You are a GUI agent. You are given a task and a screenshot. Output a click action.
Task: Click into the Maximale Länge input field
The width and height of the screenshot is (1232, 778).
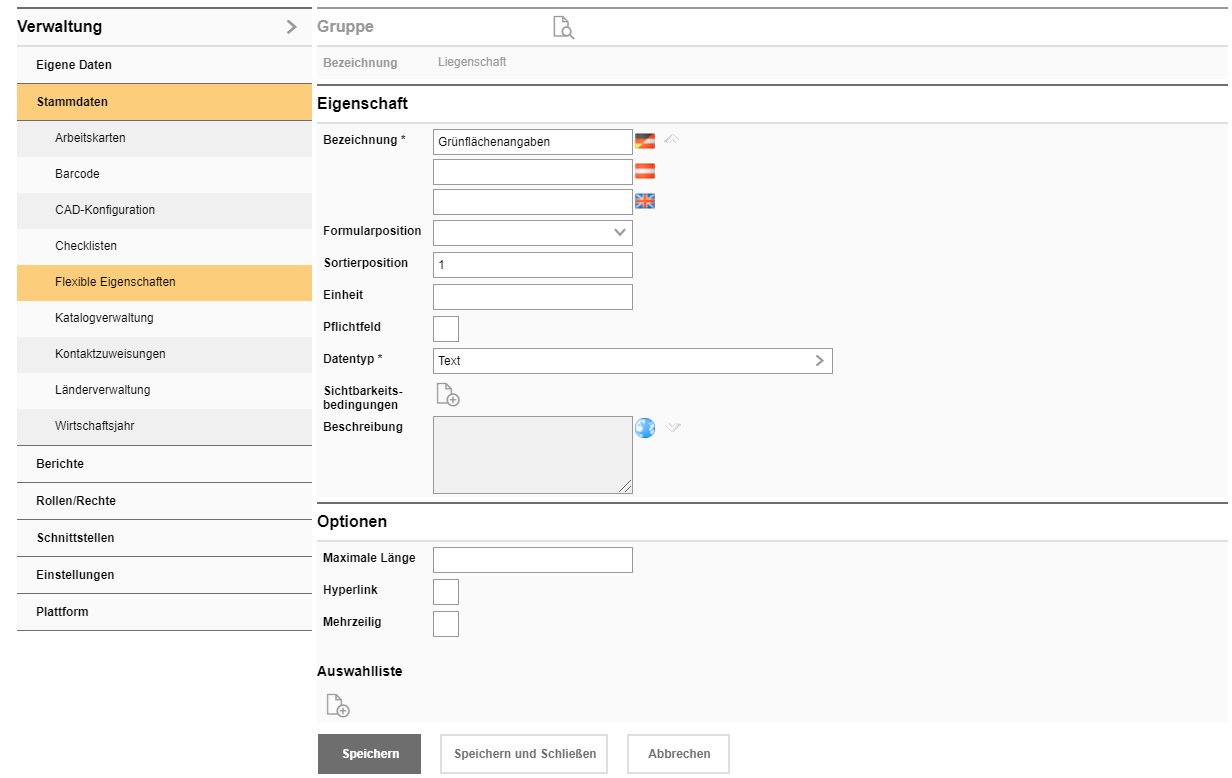tap(532, 559)
